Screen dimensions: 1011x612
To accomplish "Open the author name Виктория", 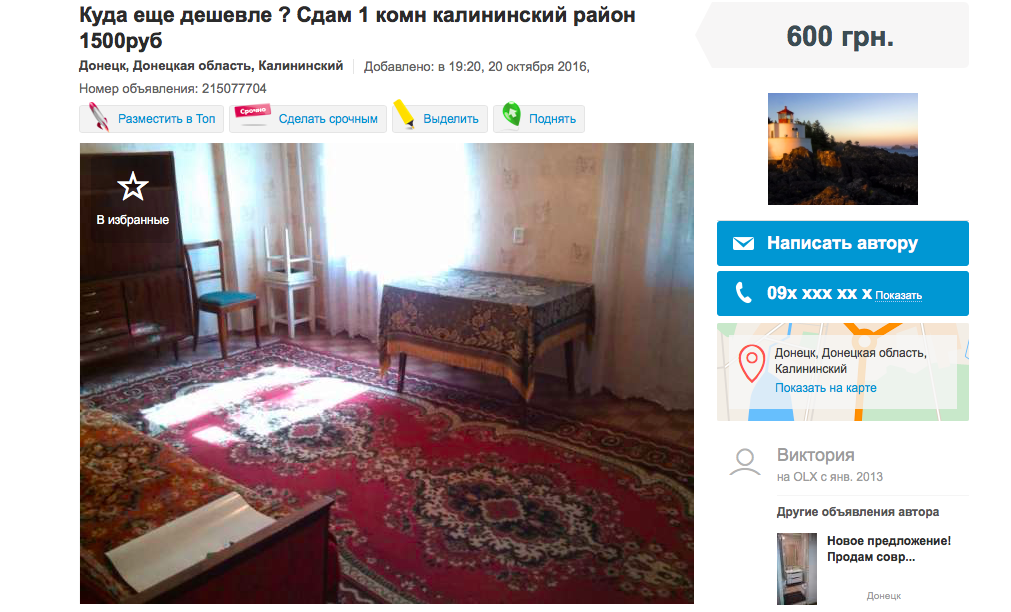I will pyautogui.click(x=816, y=455).
